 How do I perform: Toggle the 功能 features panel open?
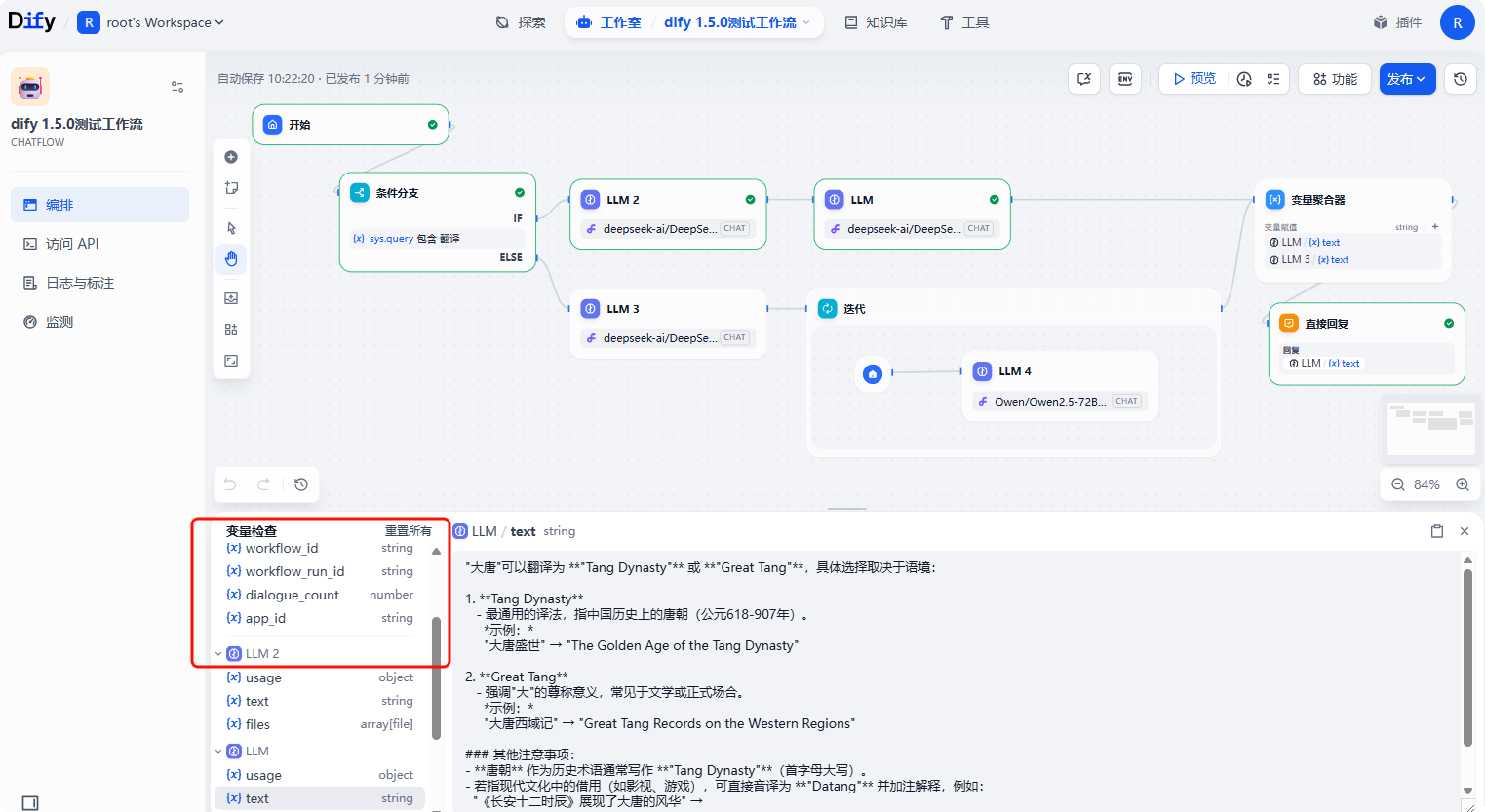click(x=1334, y=79)
